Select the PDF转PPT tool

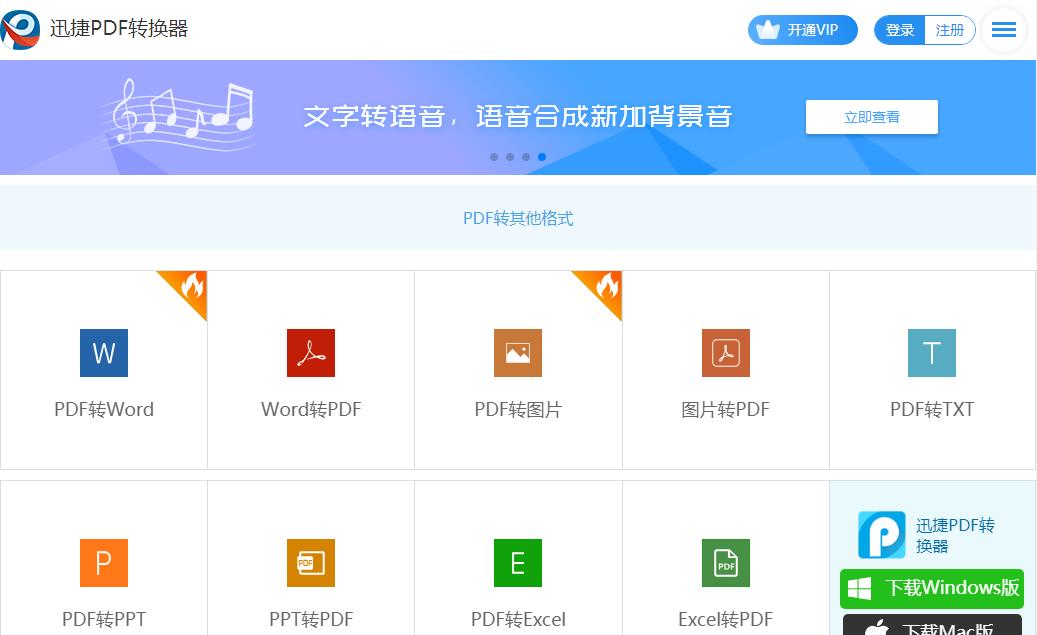(x=104, y=580)
